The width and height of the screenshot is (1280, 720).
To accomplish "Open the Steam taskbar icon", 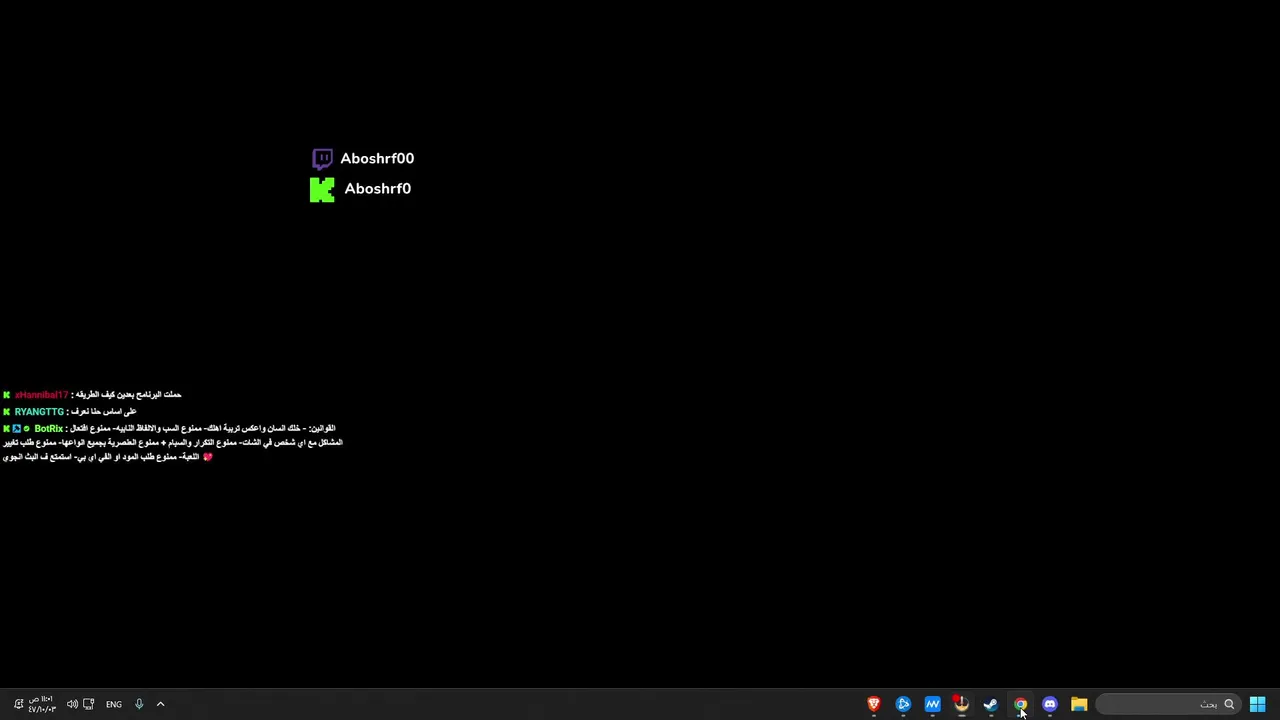I will [991, 704].
